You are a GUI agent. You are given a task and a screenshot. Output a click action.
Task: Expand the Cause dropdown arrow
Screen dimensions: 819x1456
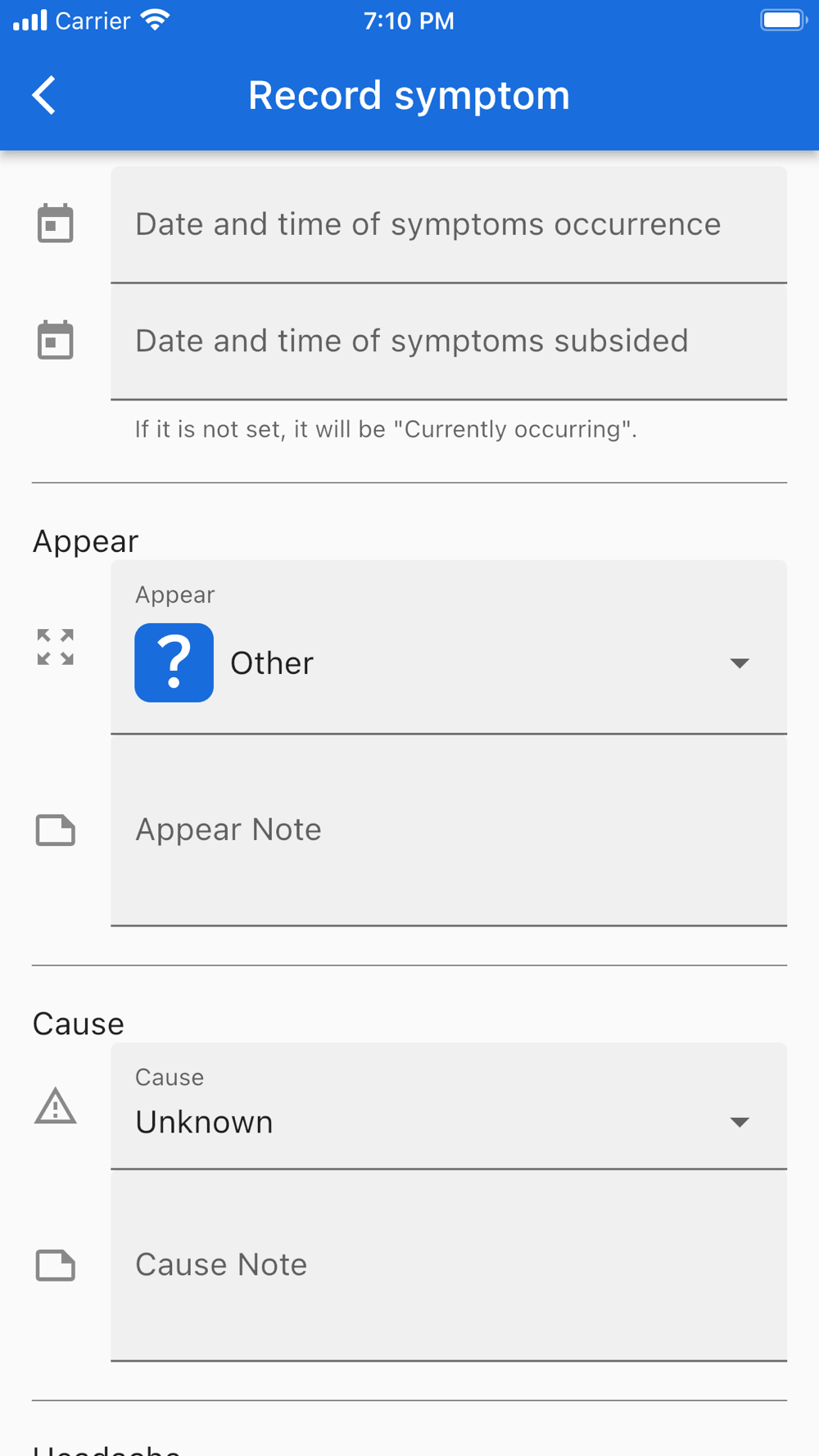pyautogui.click(x=739, y=1122)
